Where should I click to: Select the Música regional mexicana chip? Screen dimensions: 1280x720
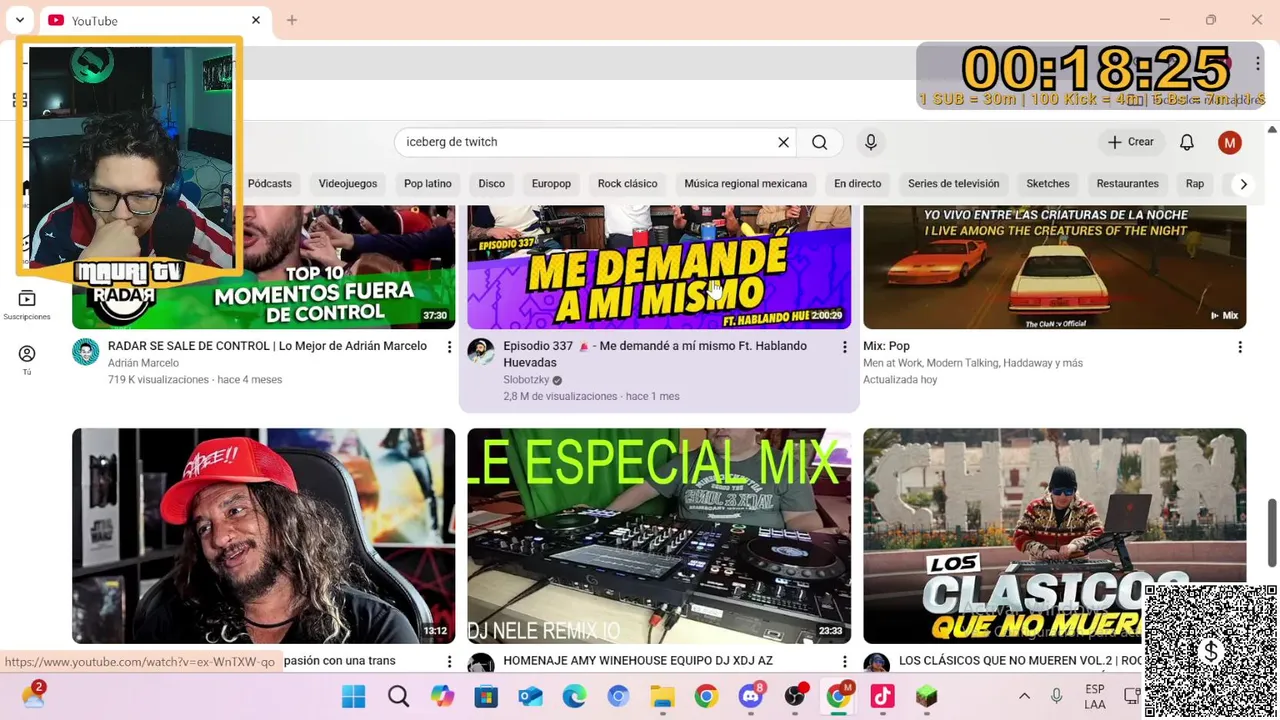coord(746,184)
